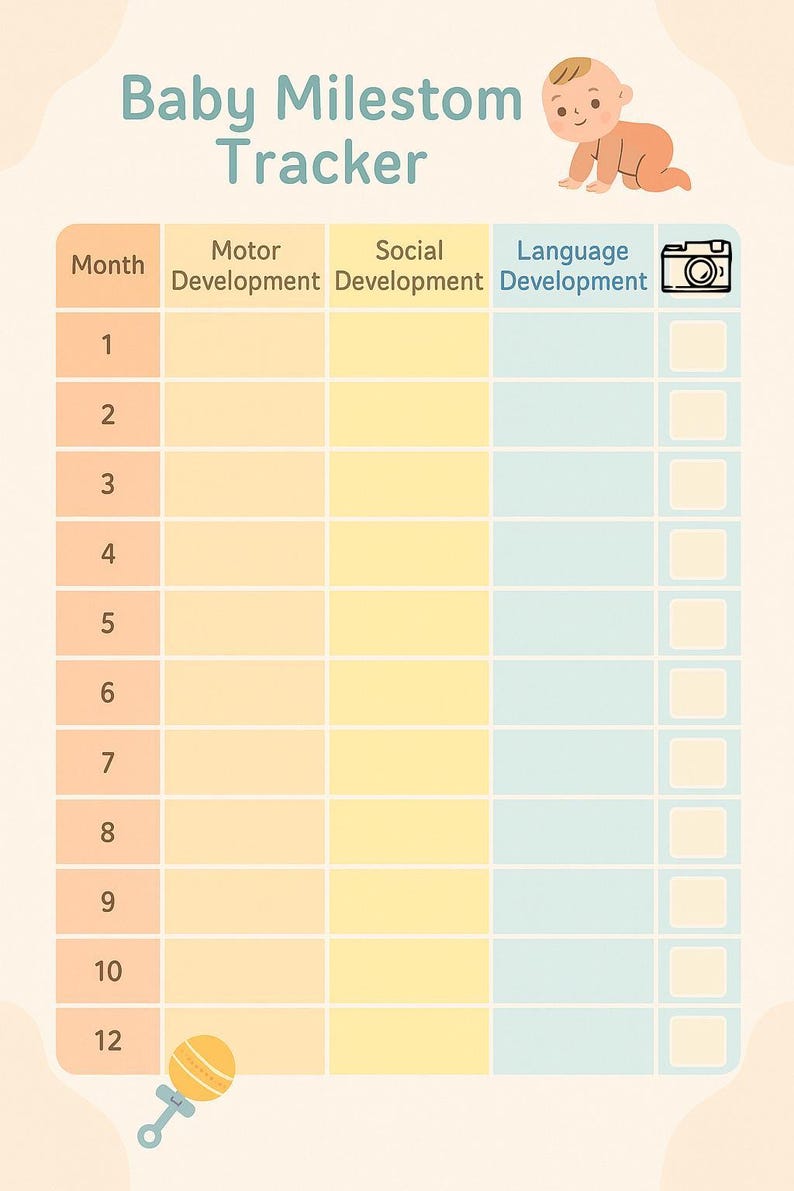Click the Motor Development cell for month 3
Screen dimensions: 794x1191
pos(245,484)
